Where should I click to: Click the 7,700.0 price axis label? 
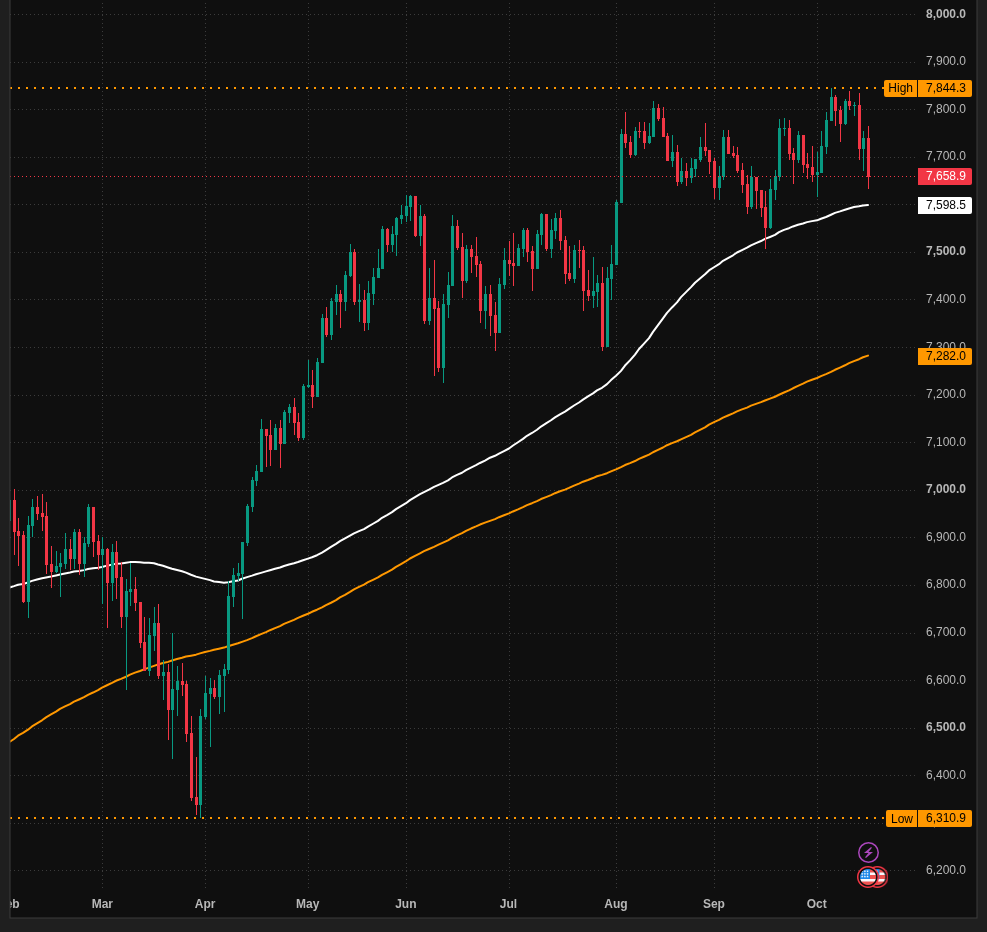[945, 156]
